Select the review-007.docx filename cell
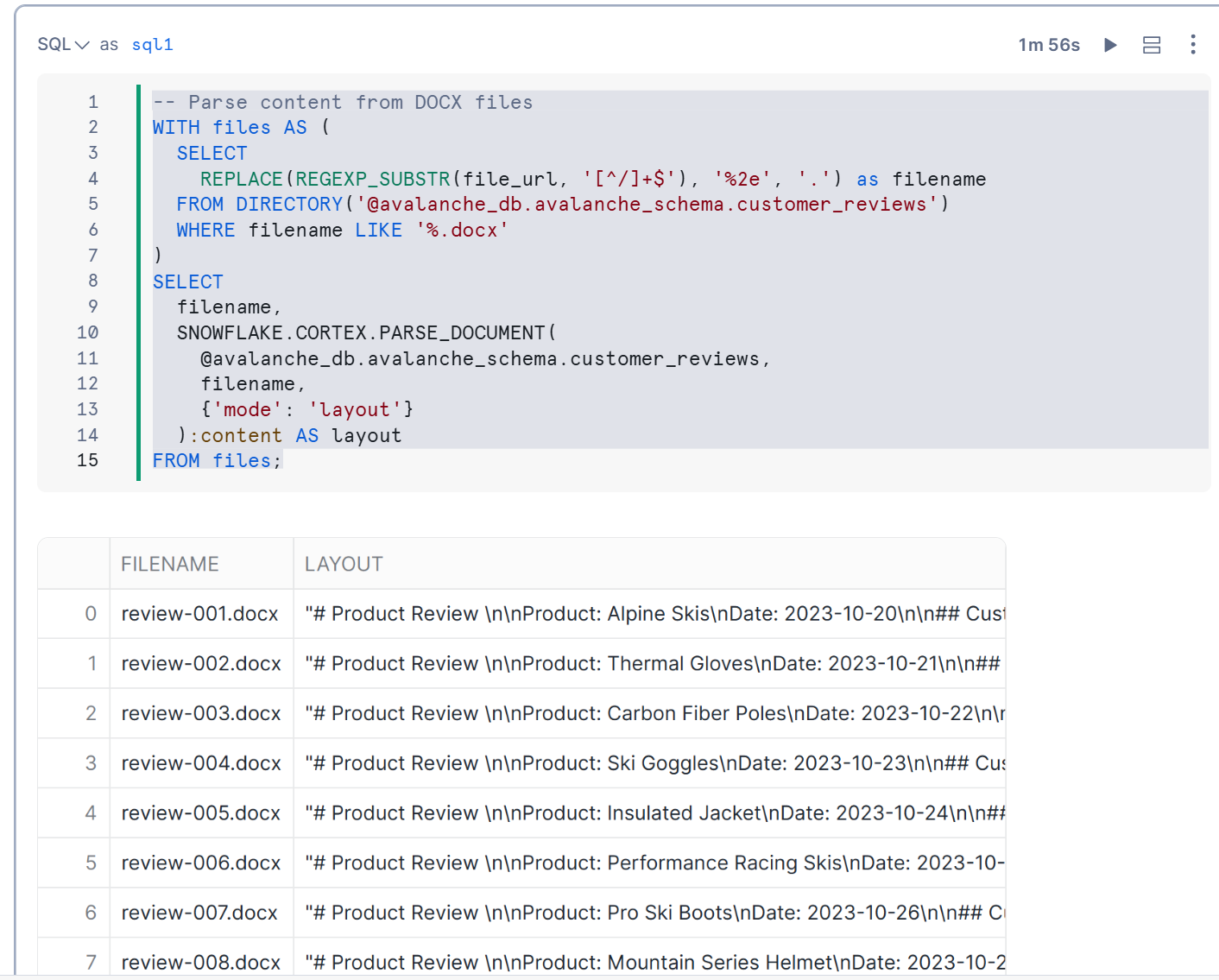 pos(199,913)
